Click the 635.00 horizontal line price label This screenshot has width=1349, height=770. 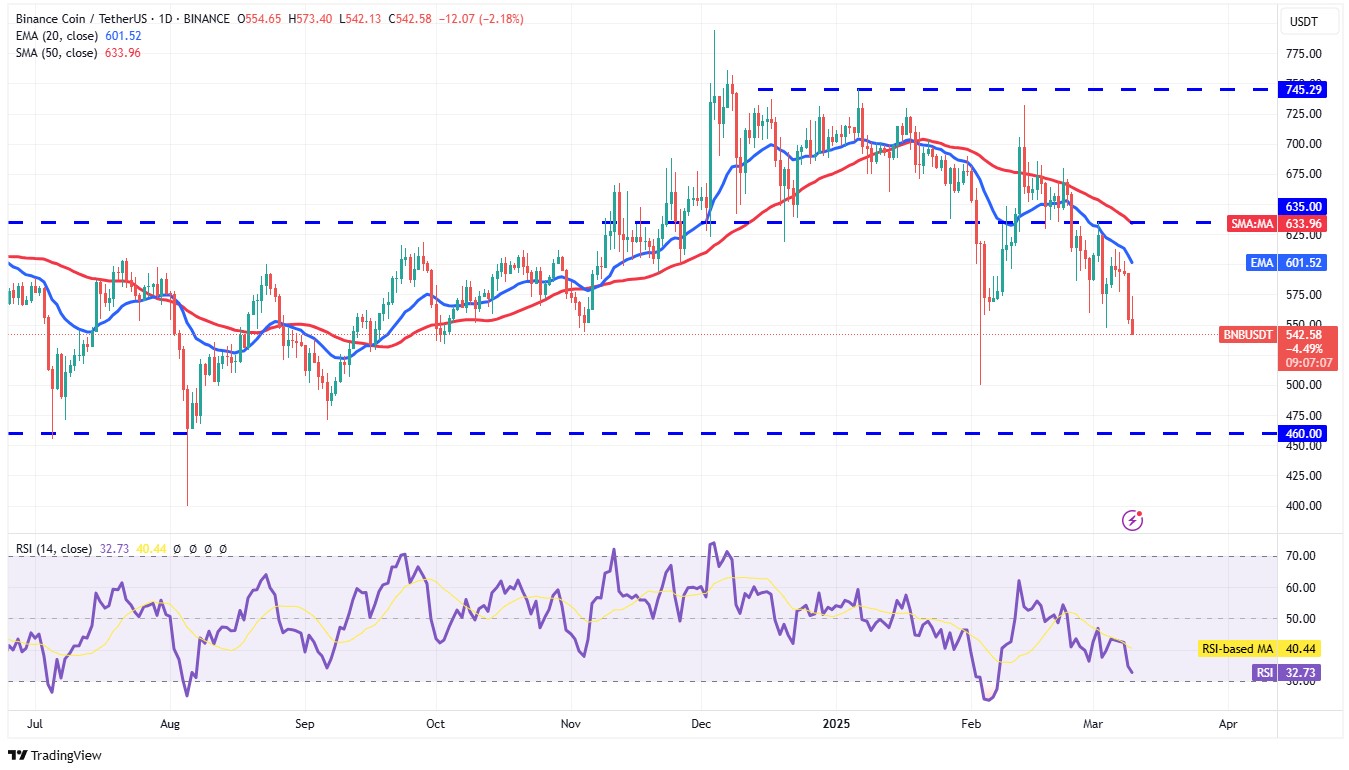[x=1304, y=207]
